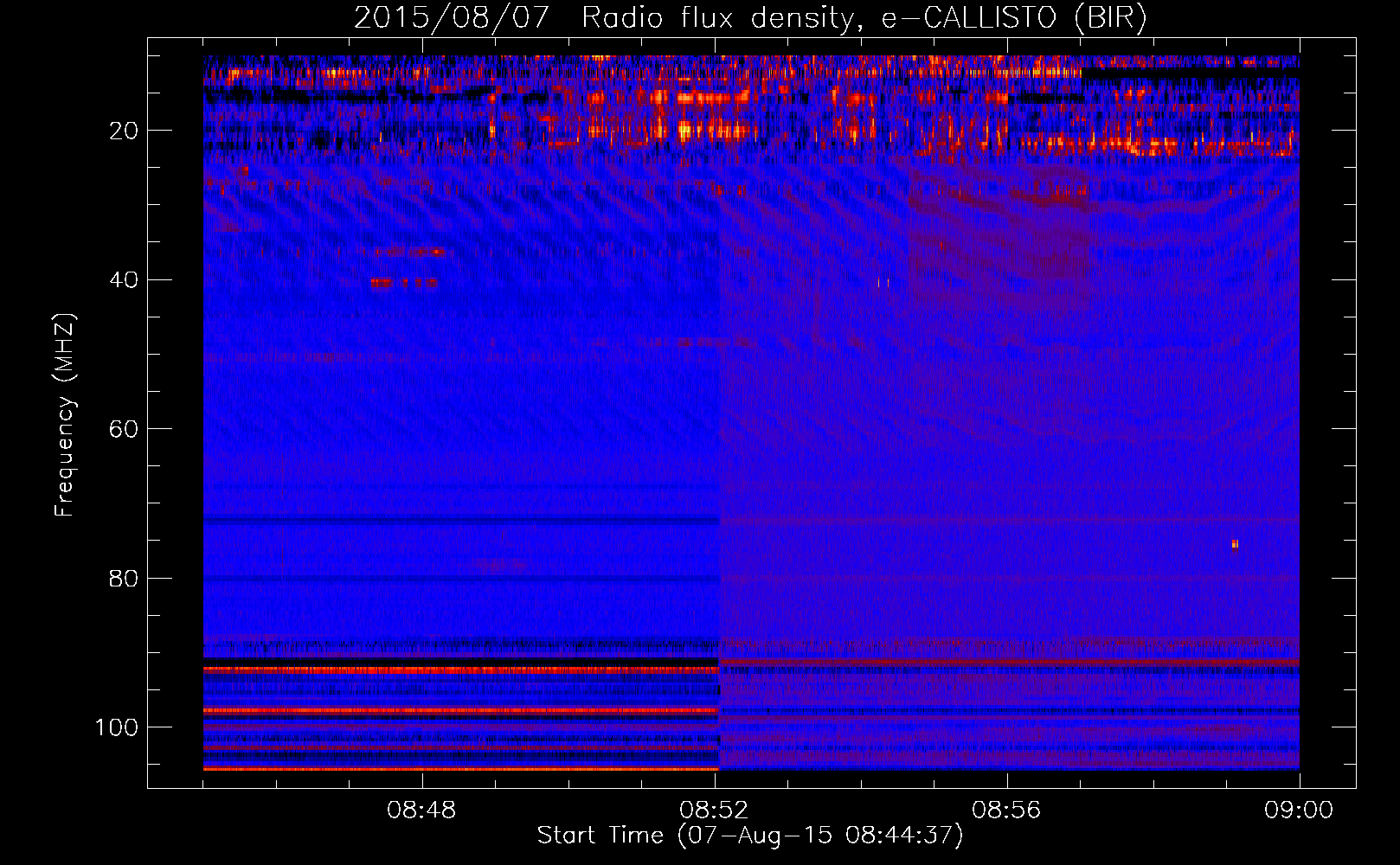The image size is (1400, 865).
Task: Select the 09:00 time tick label
Action: (x=1299, y=811)
